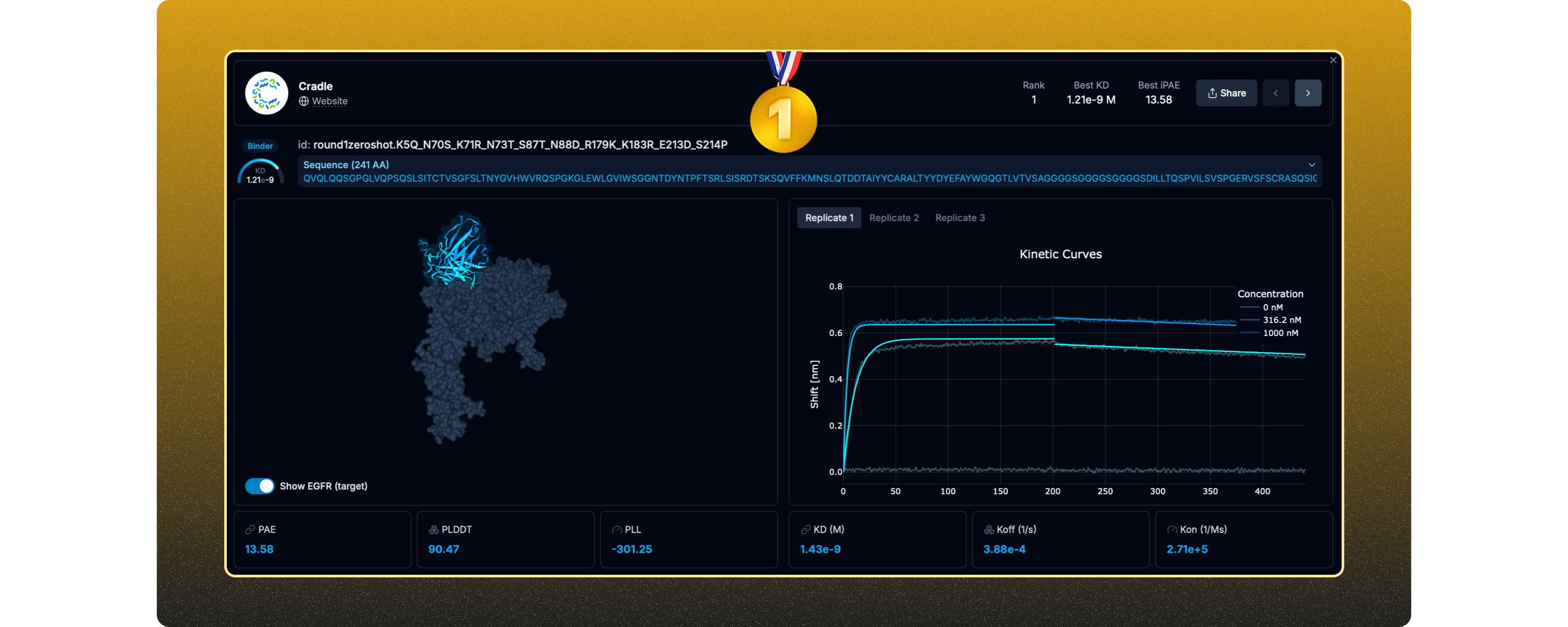Toggle Show EGFR (target) switch
Screen dimensions: 1568x627
coord(260,486)
